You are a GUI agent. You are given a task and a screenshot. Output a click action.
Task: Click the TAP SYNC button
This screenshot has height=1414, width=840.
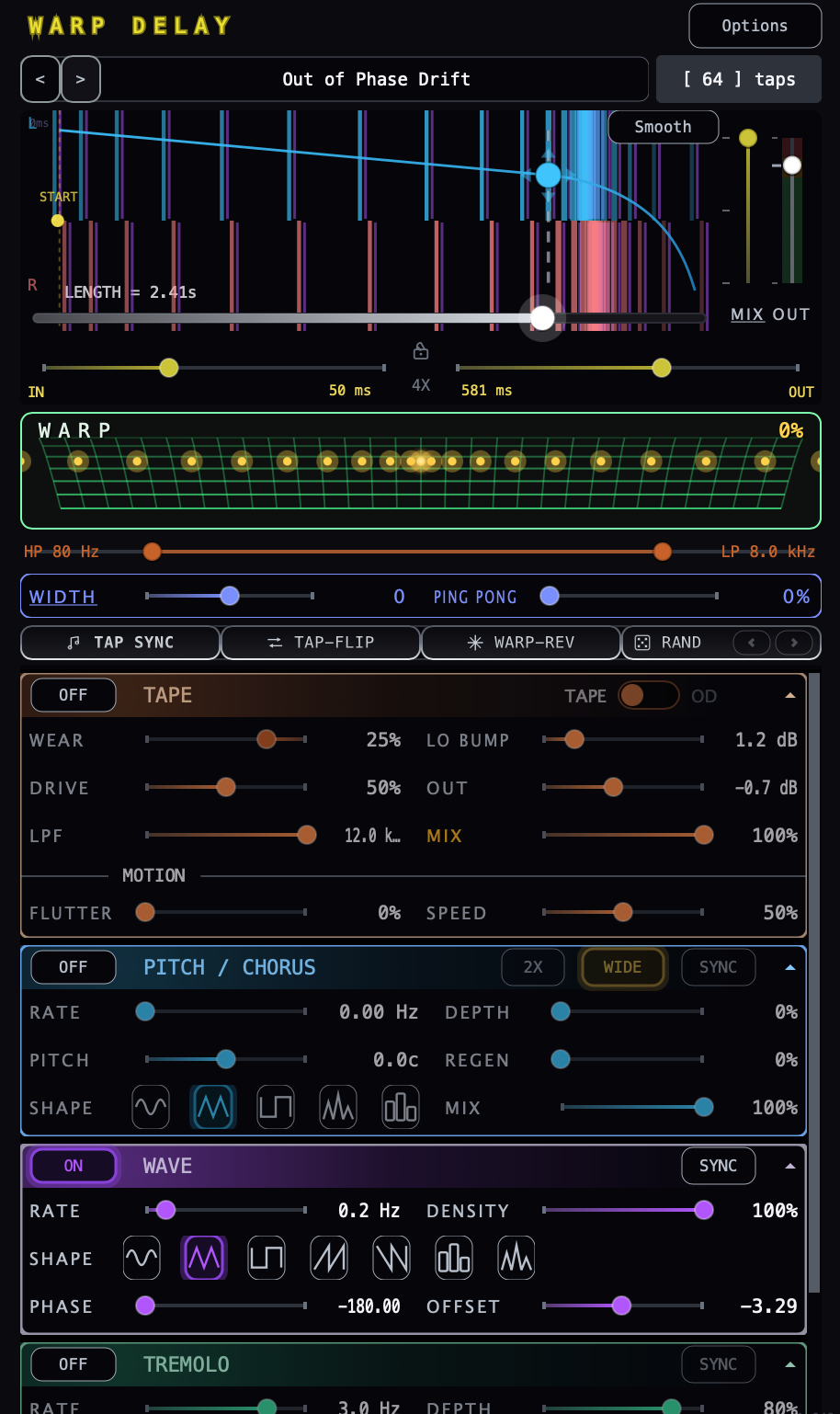(120, 643)
